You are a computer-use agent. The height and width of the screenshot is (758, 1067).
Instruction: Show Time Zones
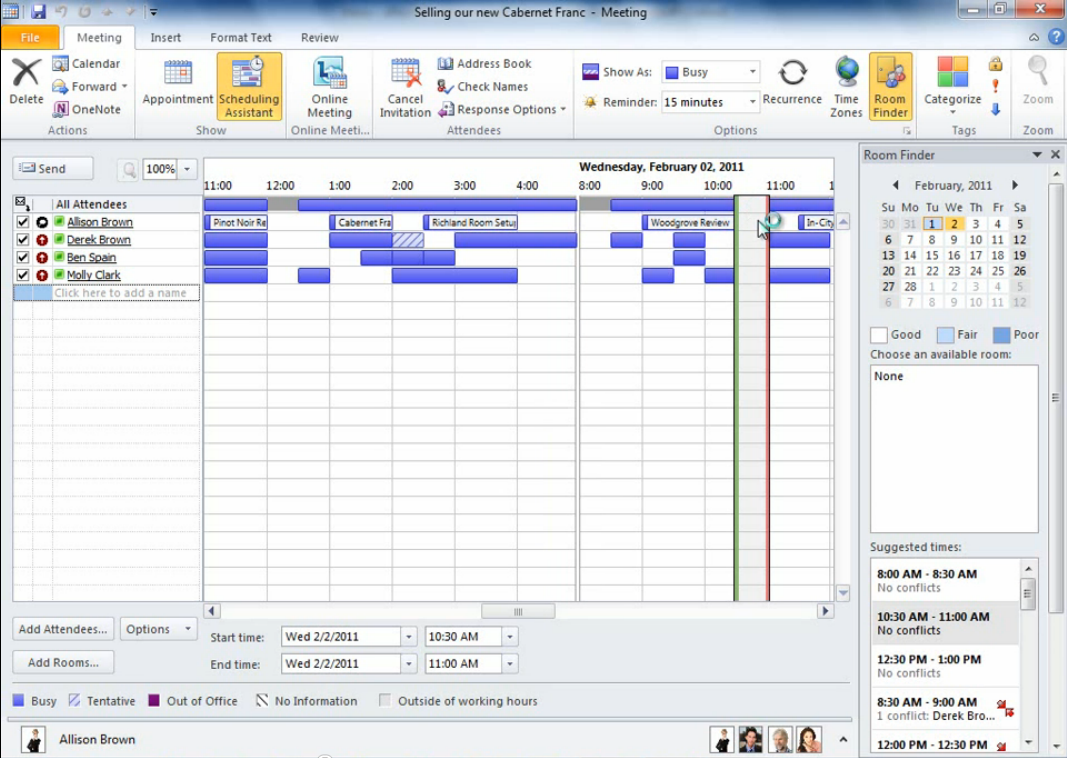pos(847,86)
